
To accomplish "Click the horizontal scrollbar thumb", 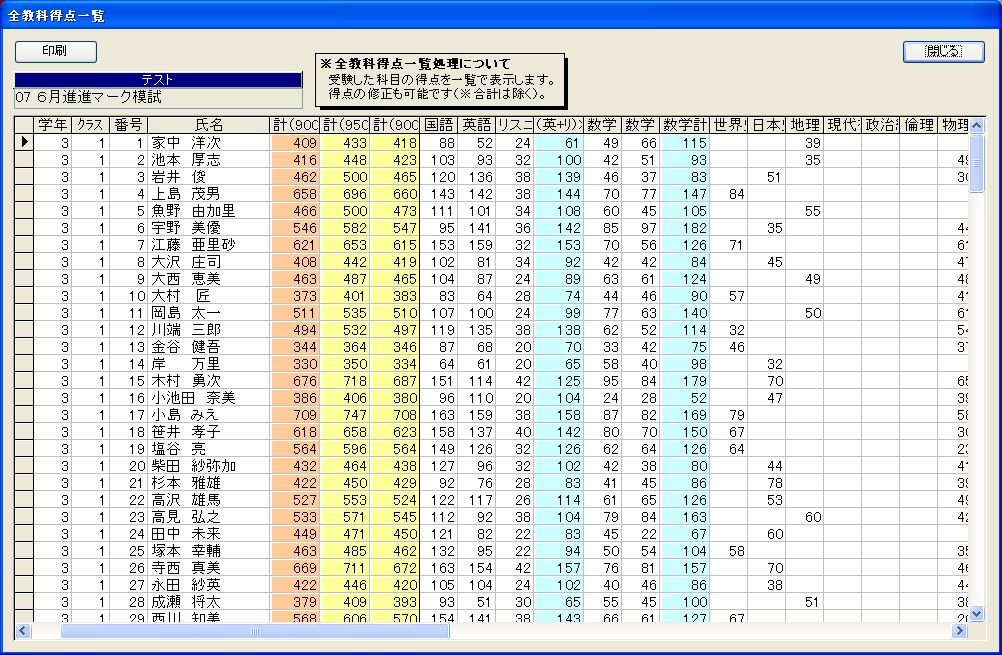I will pyautogui.click(x=255, y=631).
